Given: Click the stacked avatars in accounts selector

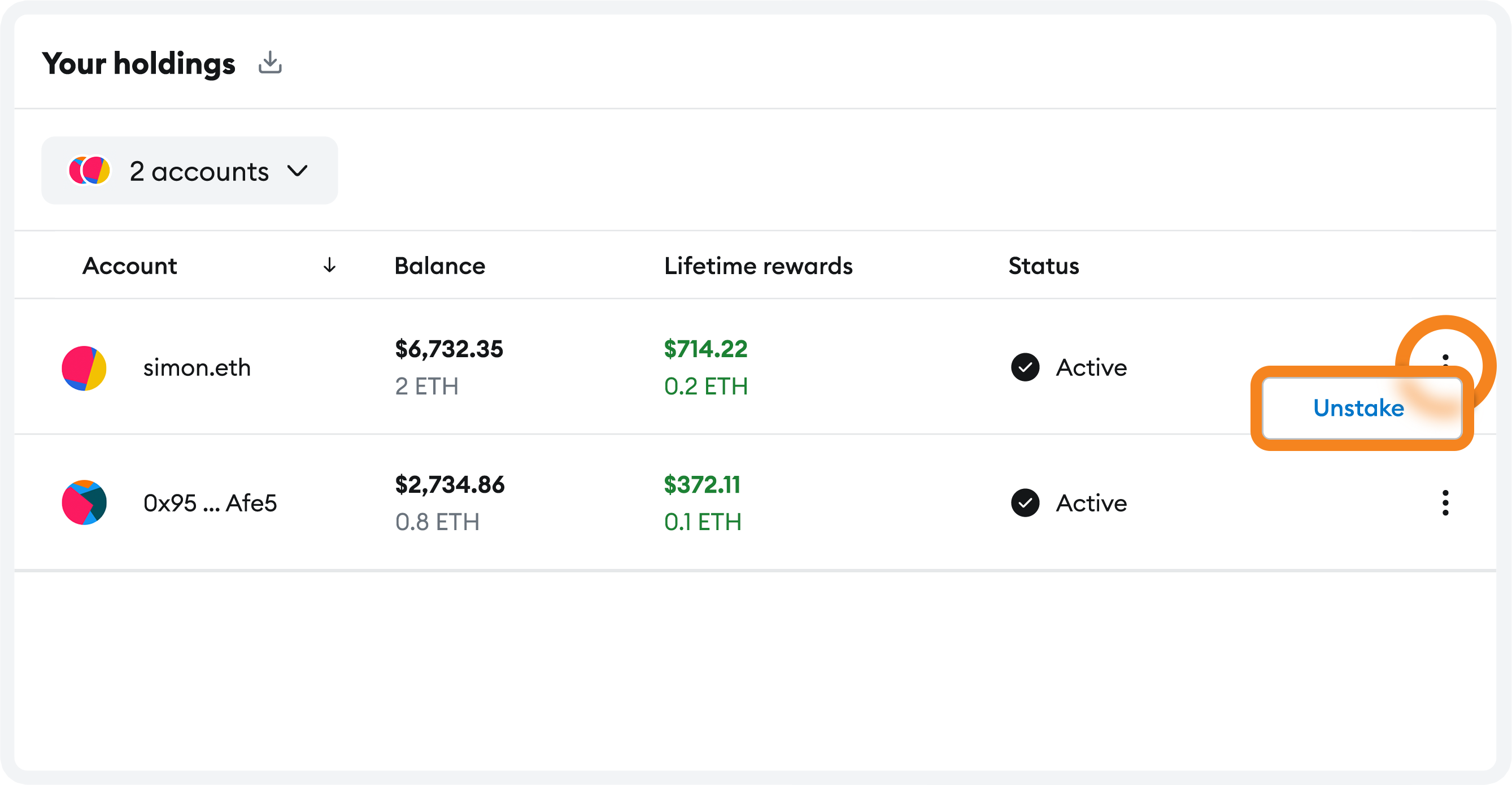Looking at the screenshot, I should (x=89, y=170).
